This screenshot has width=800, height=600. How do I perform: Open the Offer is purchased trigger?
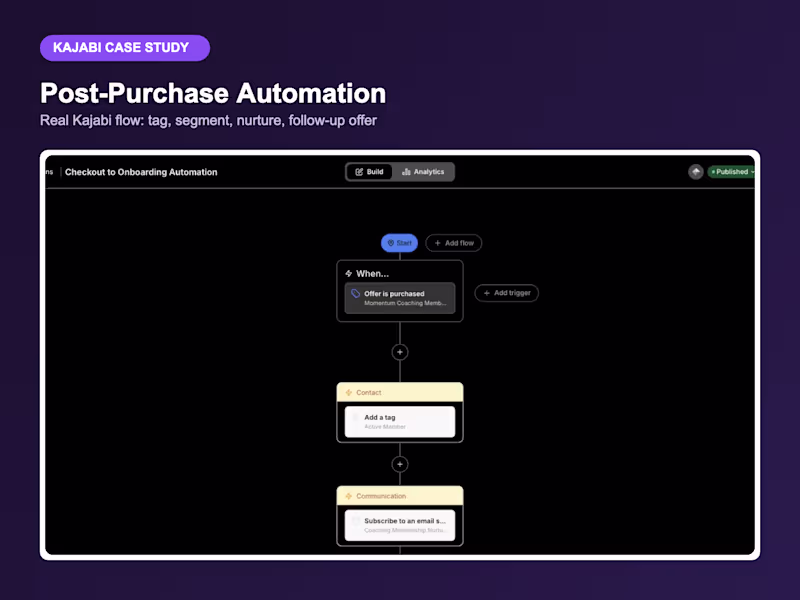[x=400, y=298]
